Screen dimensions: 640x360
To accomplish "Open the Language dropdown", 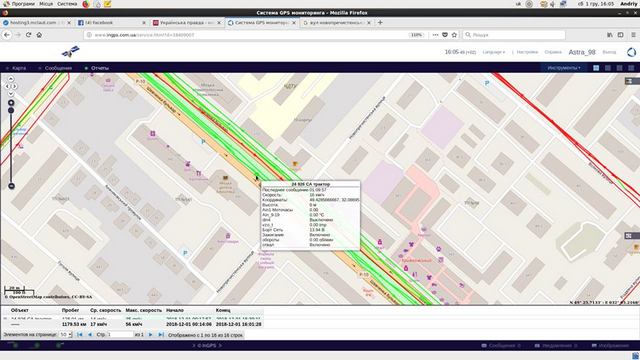I will (x=493, y=52).
